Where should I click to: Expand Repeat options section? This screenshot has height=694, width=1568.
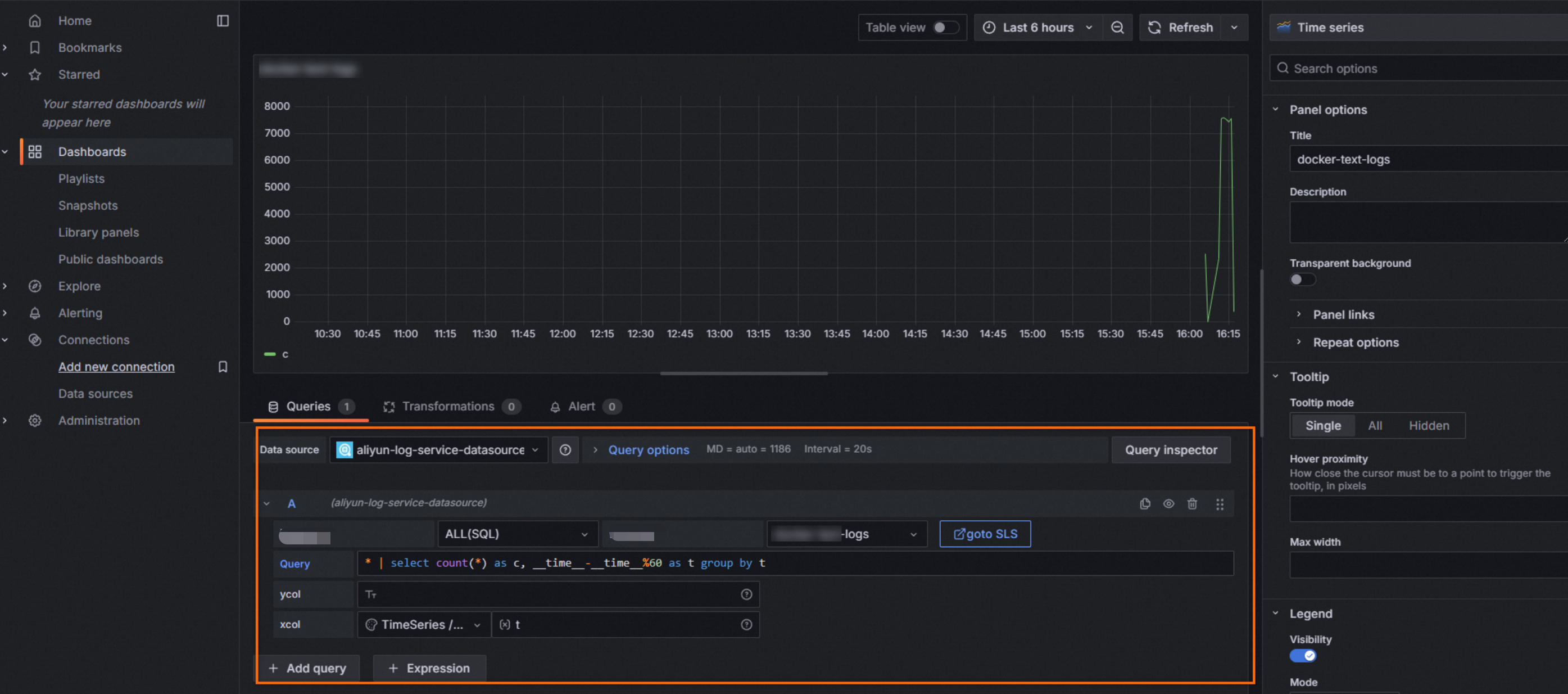point(1355,343)
